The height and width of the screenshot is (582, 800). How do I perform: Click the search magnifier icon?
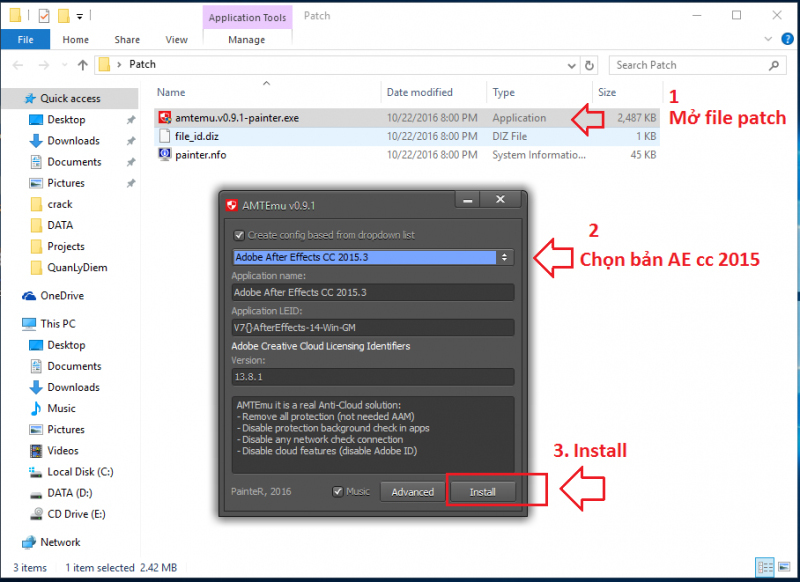pos(774,65)
